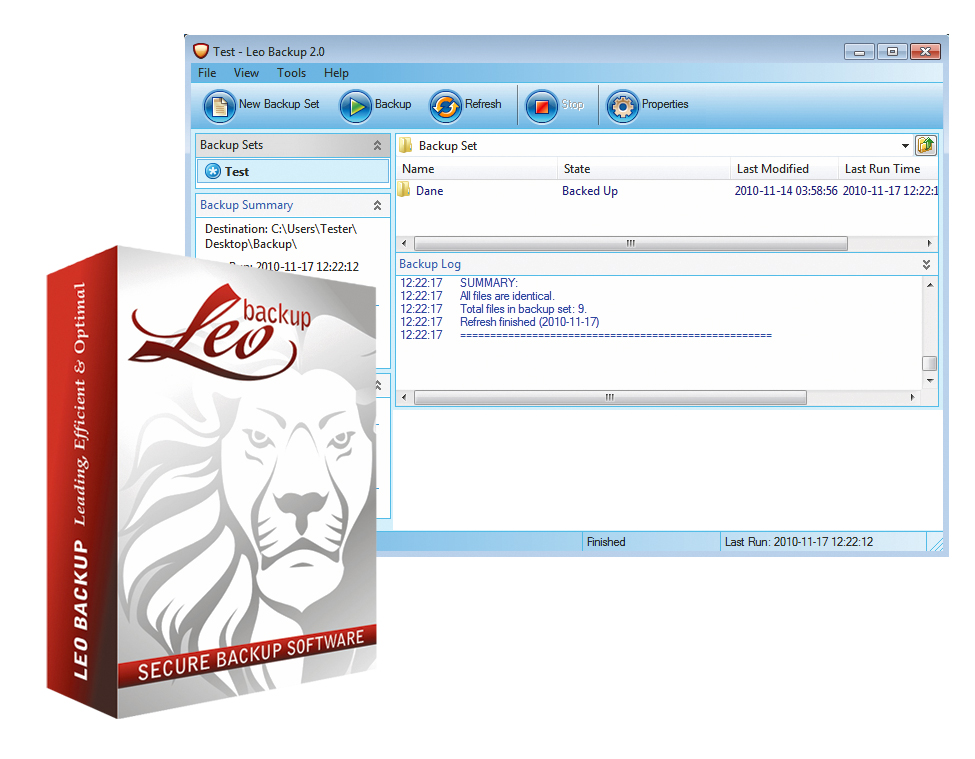
Task: Select the Dane folder icon in the list
Action: tap(405, 191)
